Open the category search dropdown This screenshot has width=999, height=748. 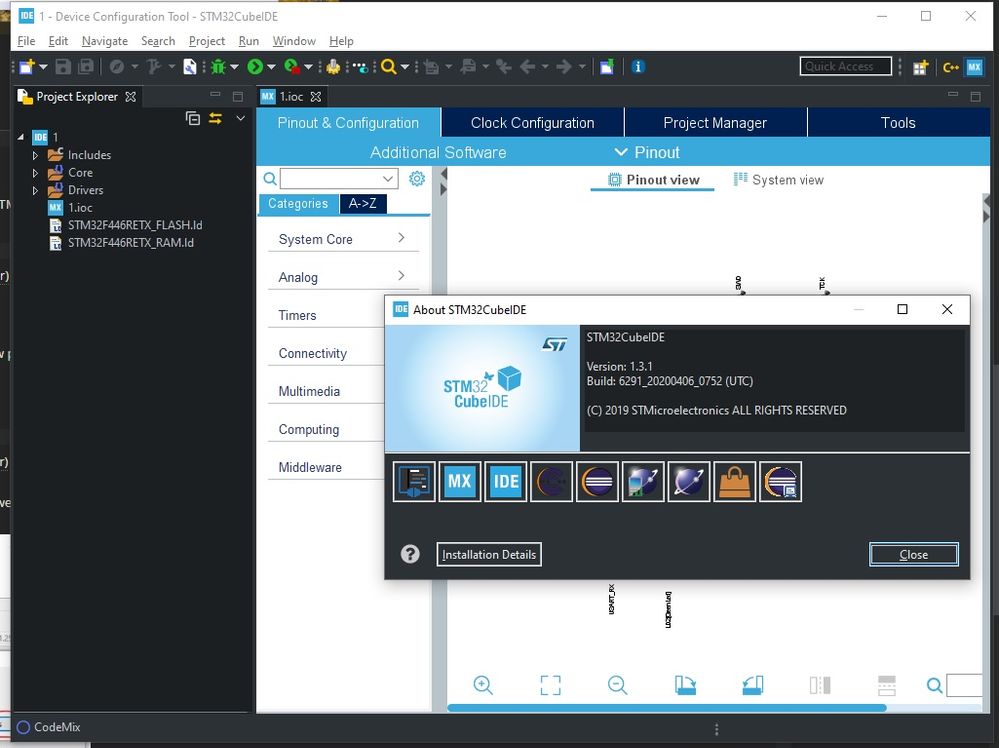(x=387, y=178)
